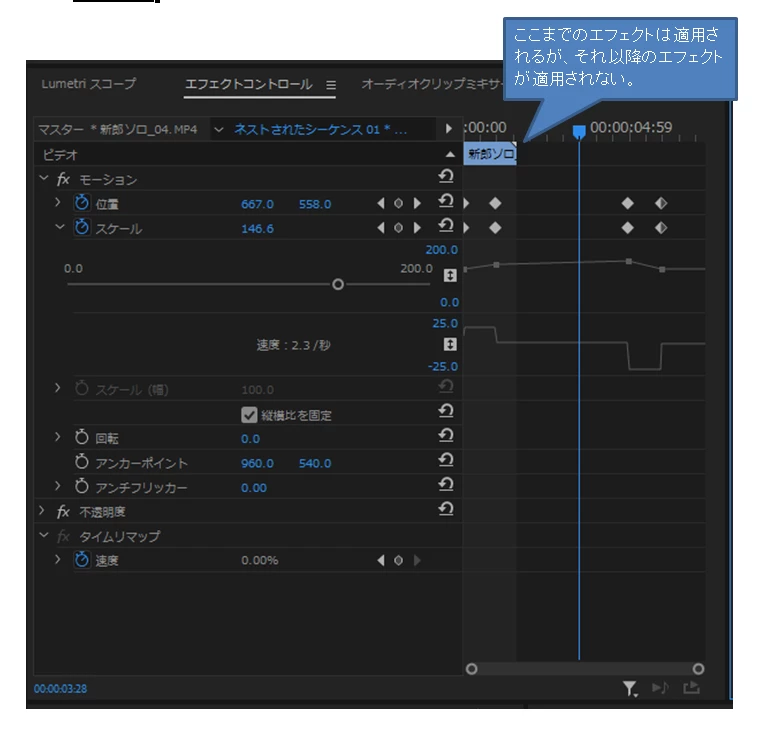766x737 pixels.
Task: Click the Anchor Point X value 960.0
Action: click(257, 463)
